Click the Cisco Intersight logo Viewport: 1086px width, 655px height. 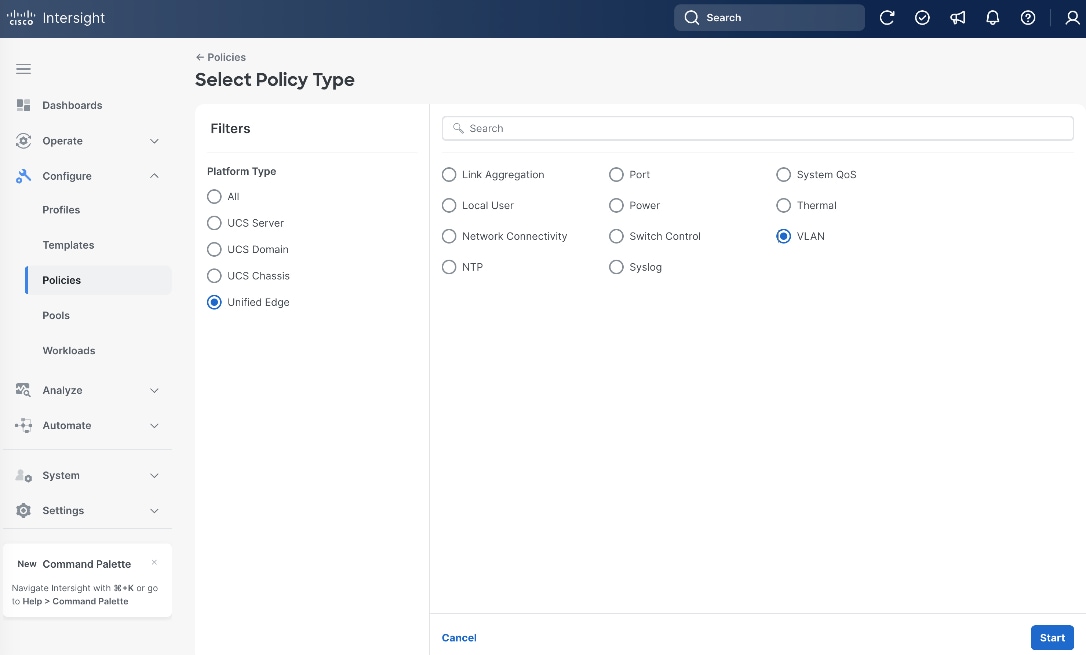pos(55,18)
